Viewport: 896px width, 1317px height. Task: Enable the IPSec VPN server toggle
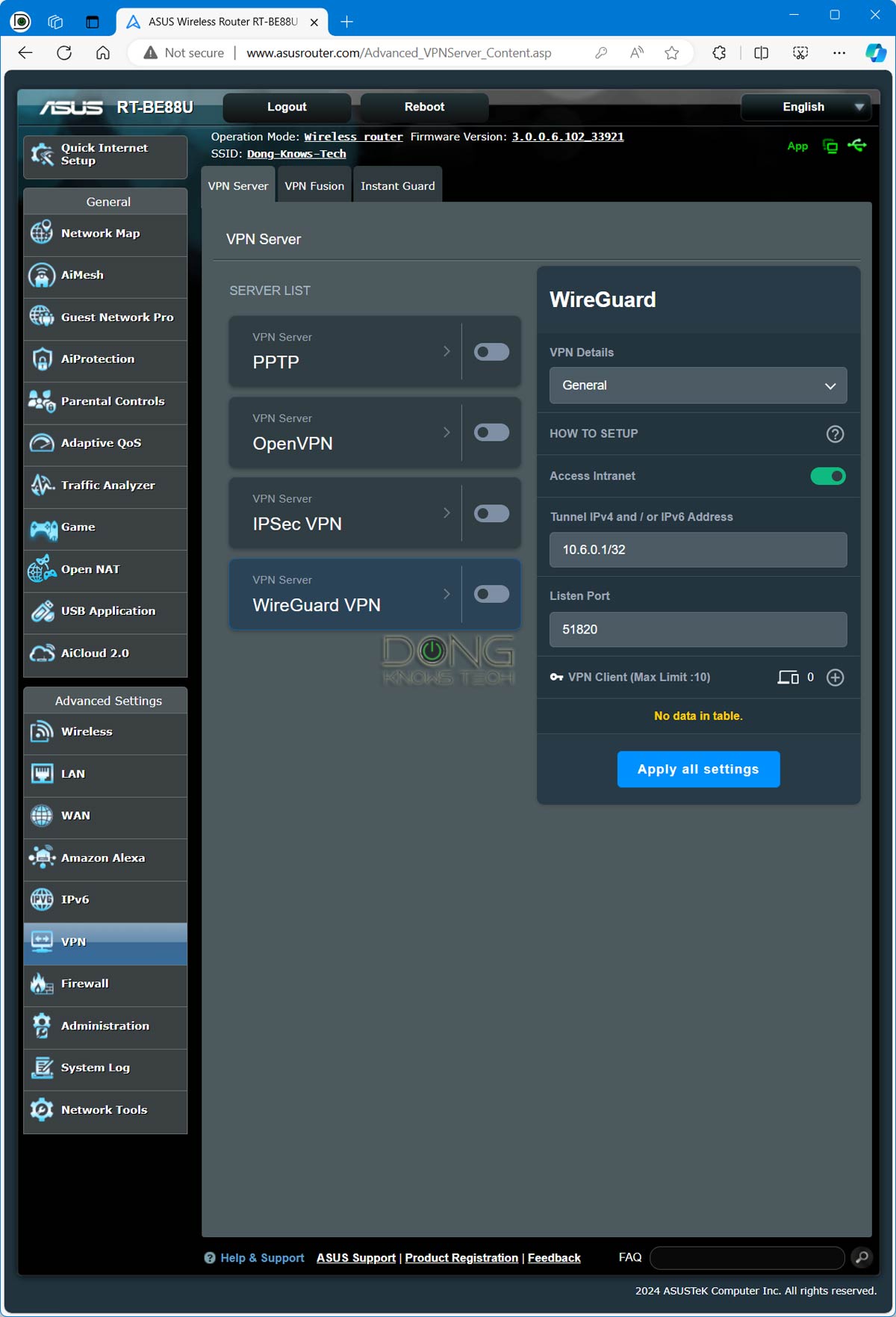491,513
